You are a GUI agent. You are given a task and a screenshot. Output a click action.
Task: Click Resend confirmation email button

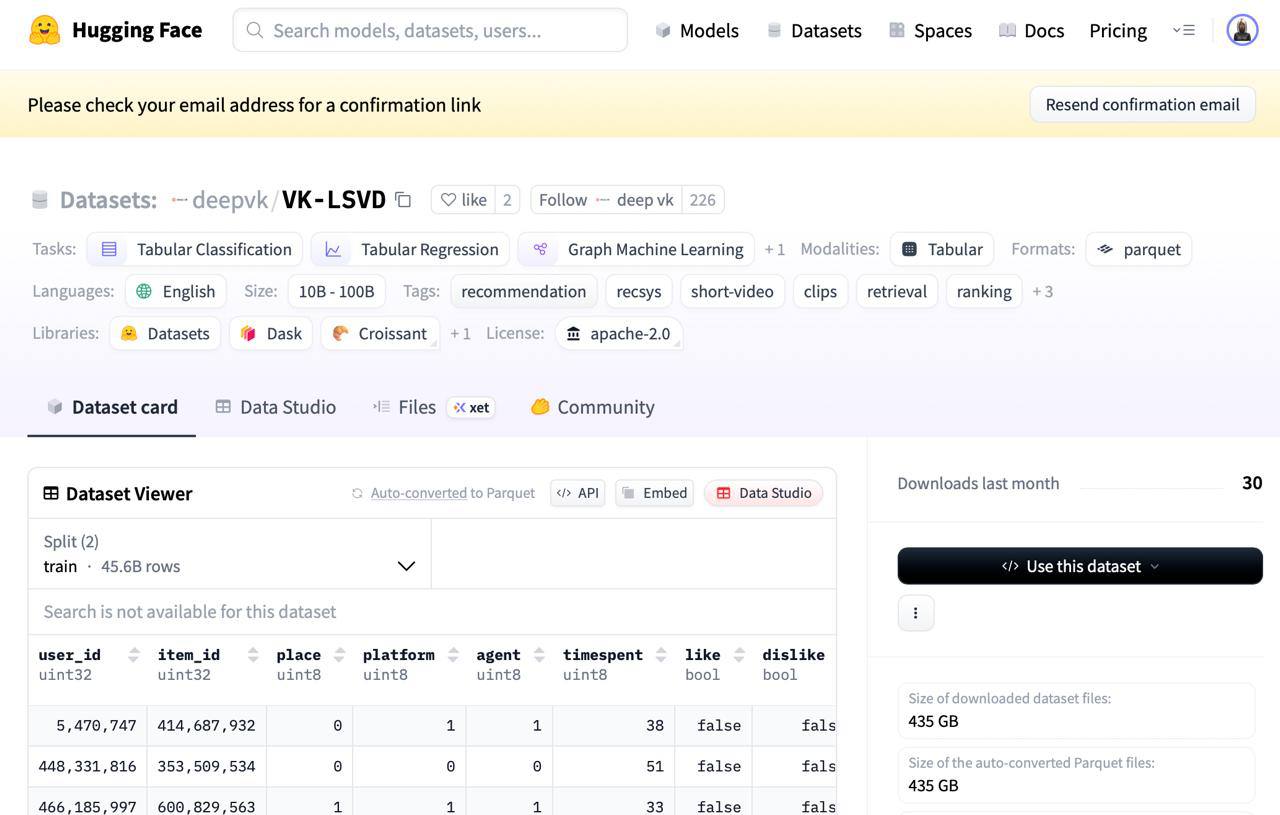coord(1142,105)
